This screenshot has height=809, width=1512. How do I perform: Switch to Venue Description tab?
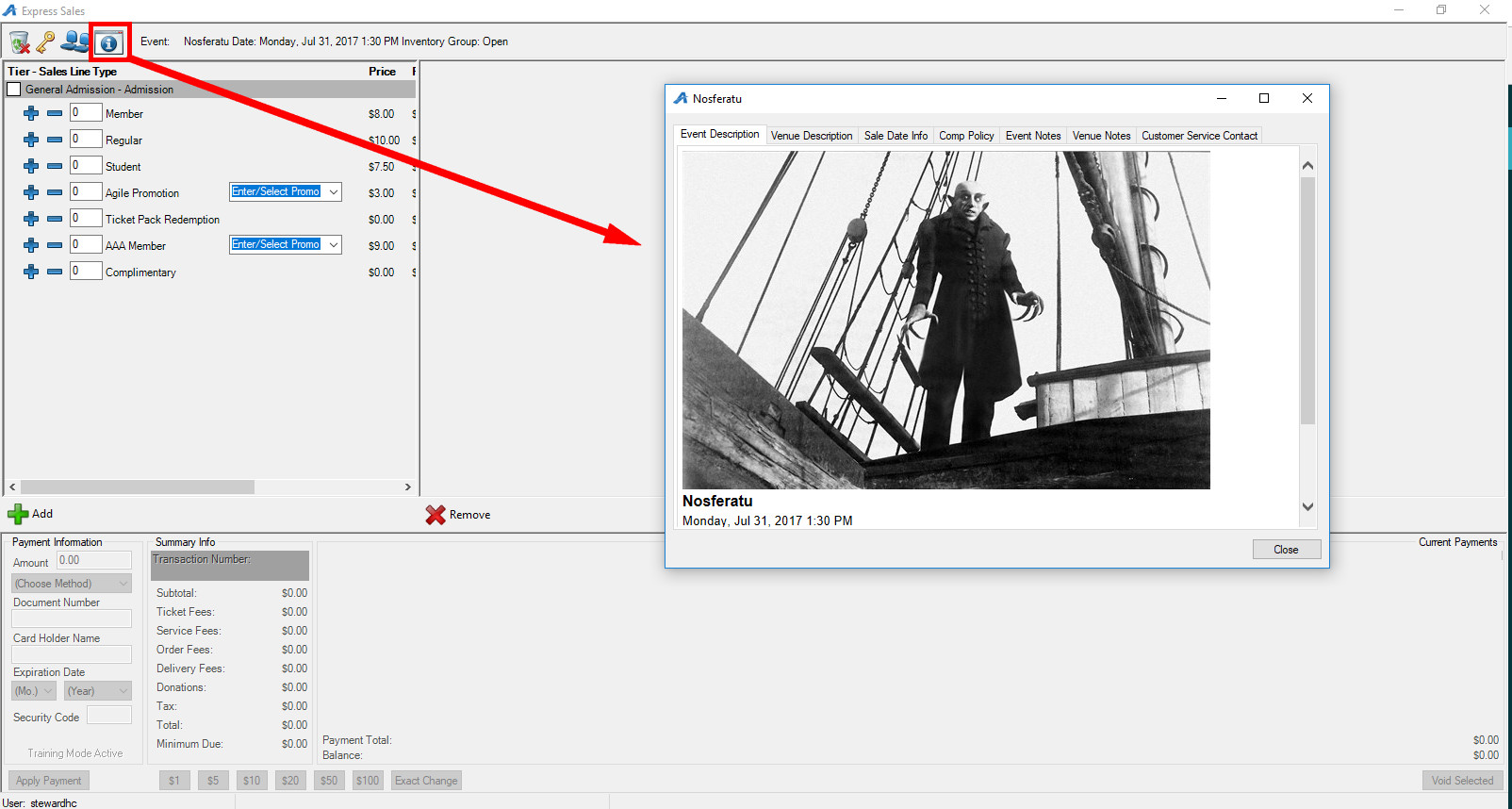812,136
